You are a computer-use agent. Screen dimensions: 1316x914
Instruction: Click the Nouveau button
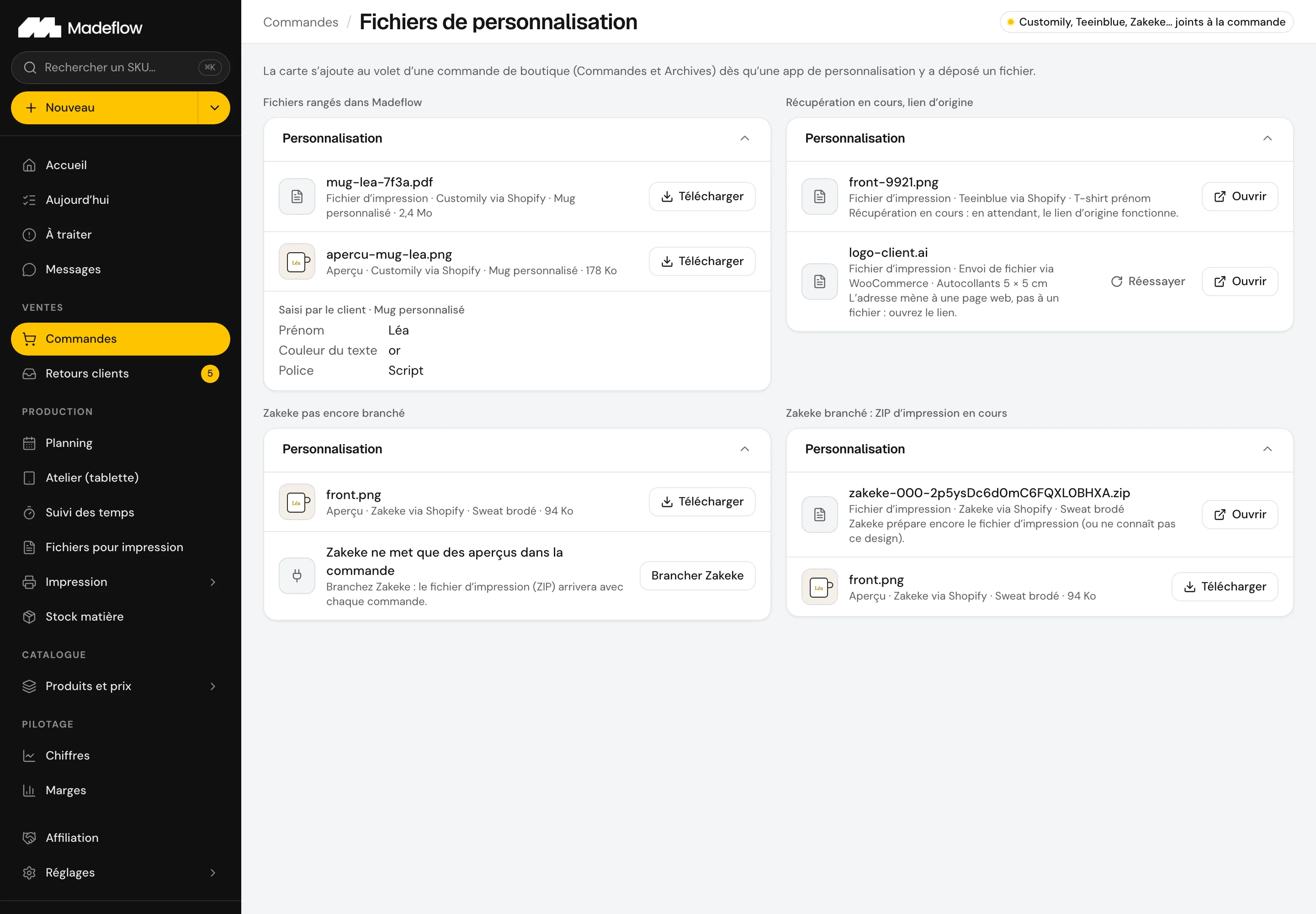pos(104,108)
